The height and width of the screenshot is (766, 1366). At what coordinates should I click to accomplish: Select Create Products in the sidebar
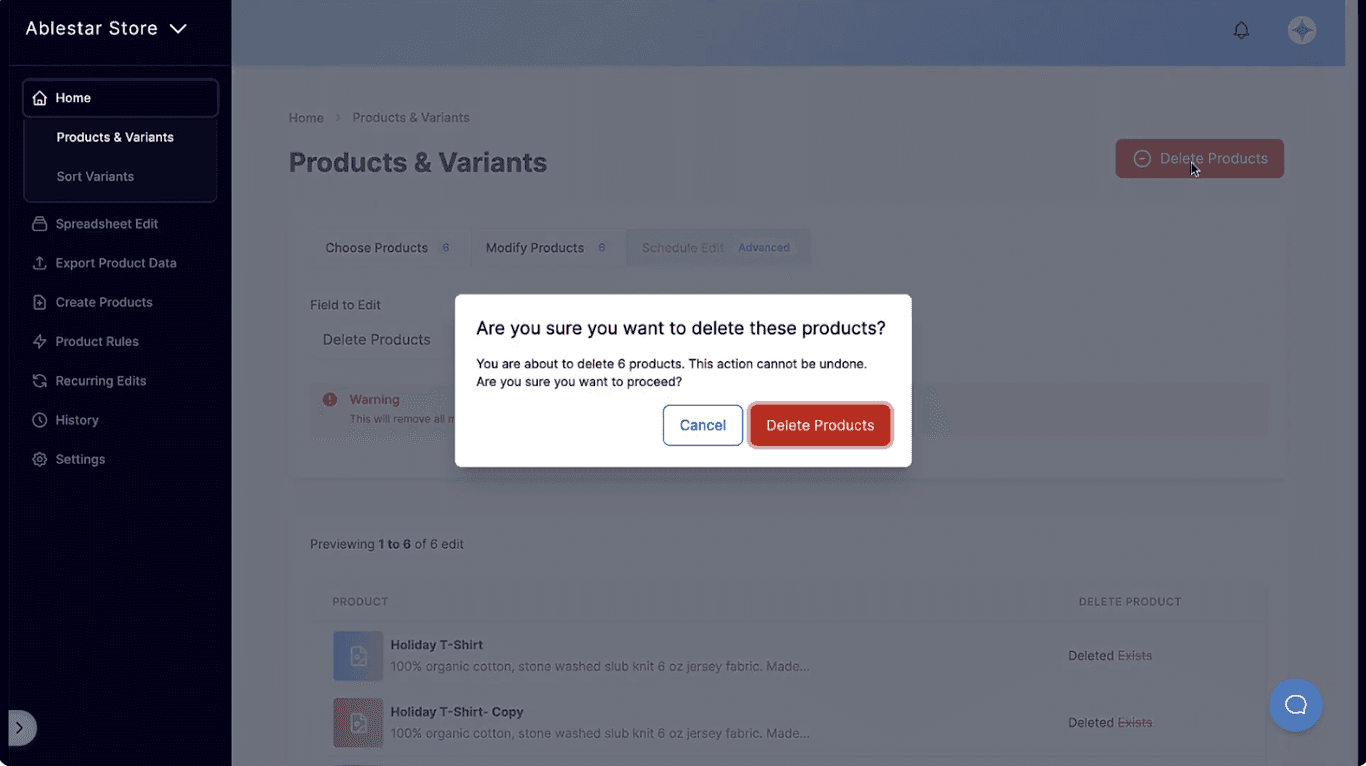tap(38, 301)
